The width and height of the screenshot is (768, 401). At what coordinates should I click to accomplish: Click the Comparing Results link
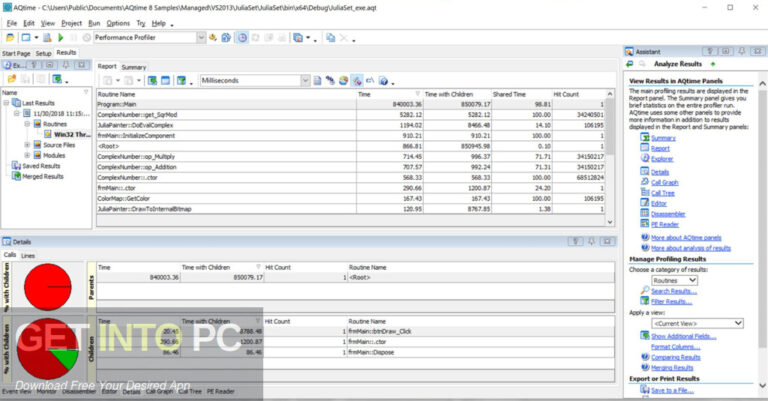pos(676,357)
